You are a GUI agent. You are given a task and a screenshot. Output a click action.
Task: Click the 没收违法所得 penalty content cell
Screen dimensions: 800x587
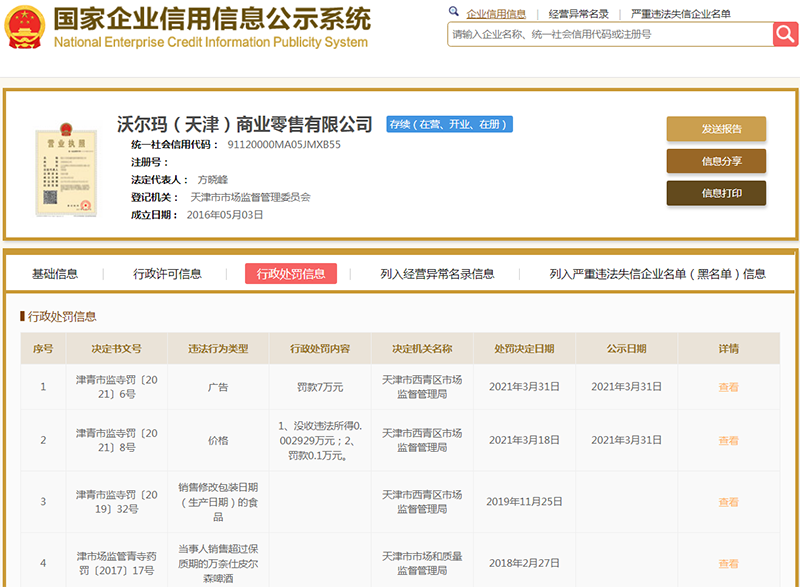click(x=320, y=441)
